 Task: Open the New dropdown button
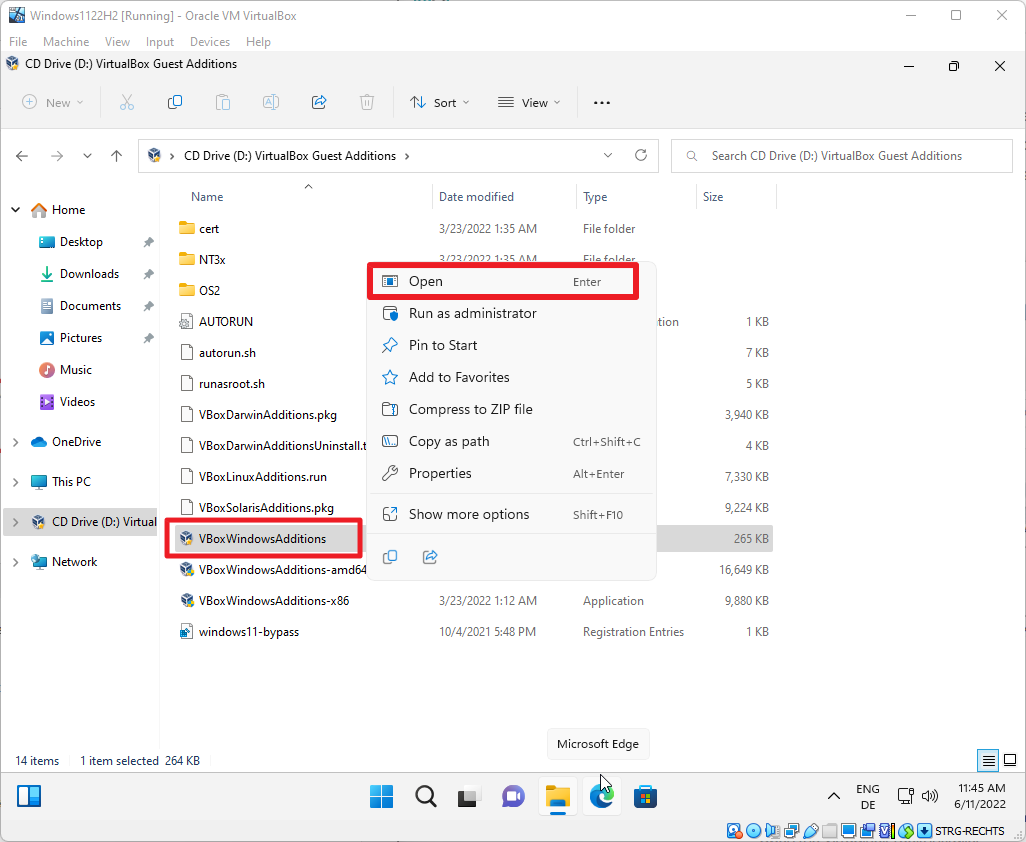pos(53,103)
